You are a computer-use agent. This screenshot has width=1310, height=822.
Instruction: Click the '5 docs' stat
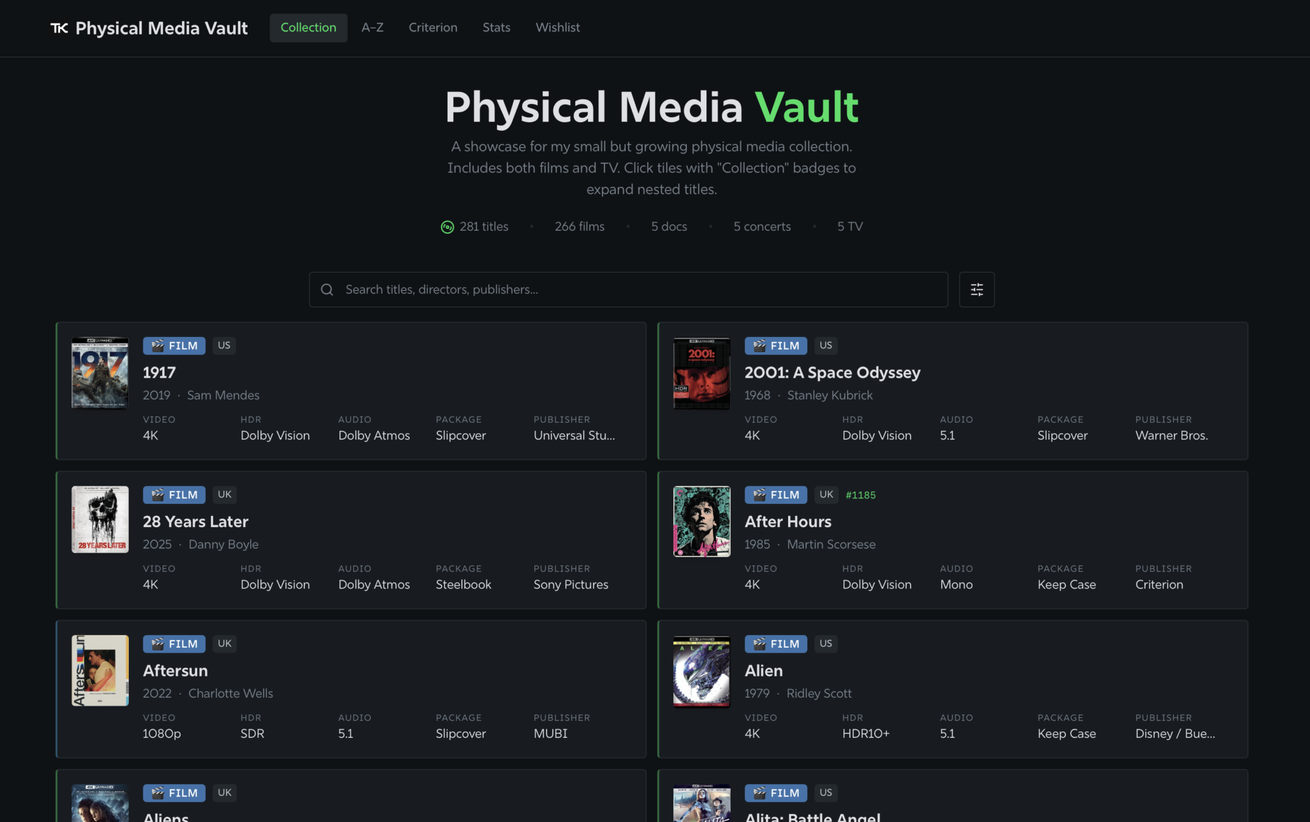click(x=669, y=227)
